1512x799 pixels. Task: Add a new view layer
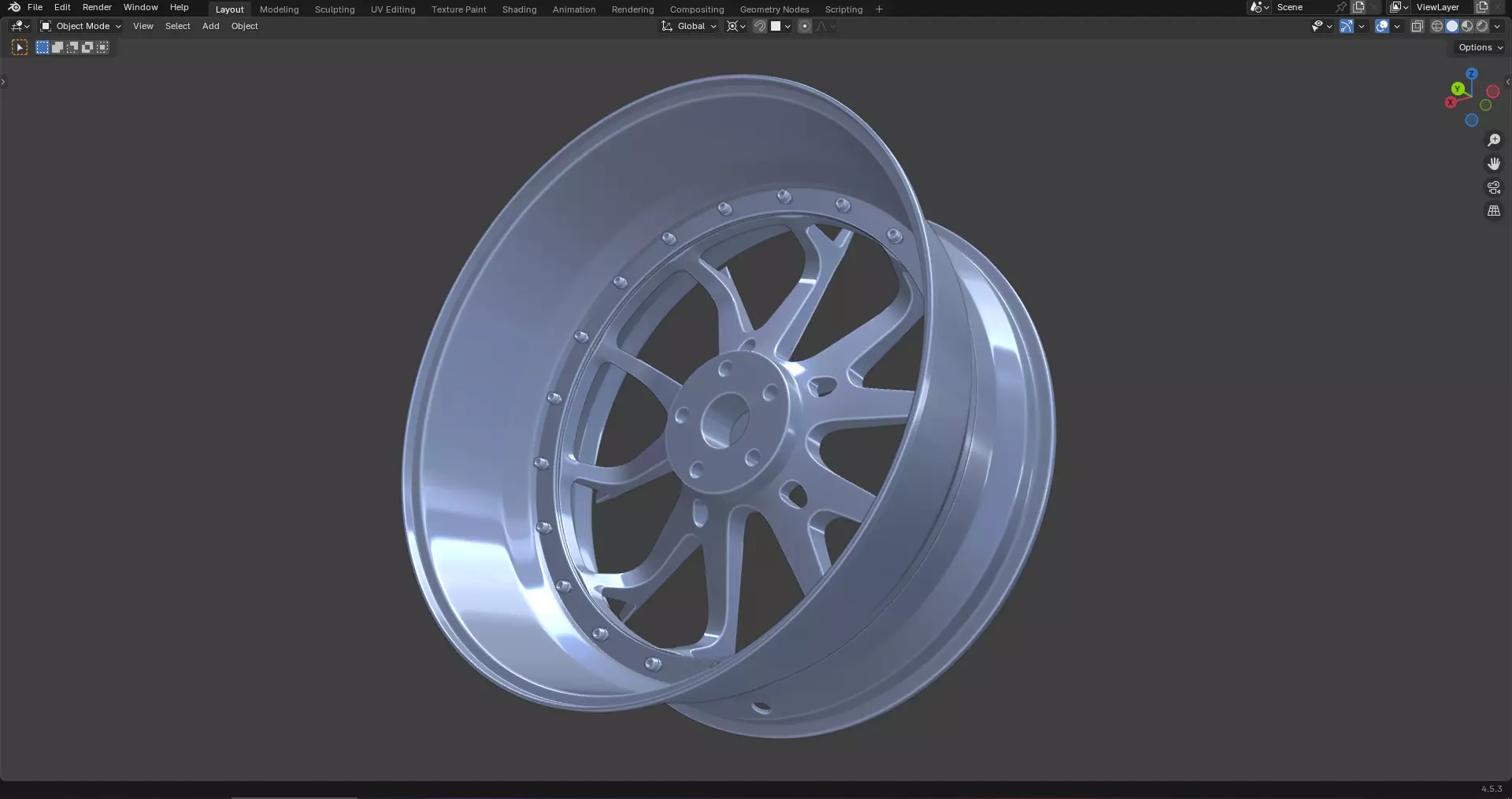coord(1481,7)
